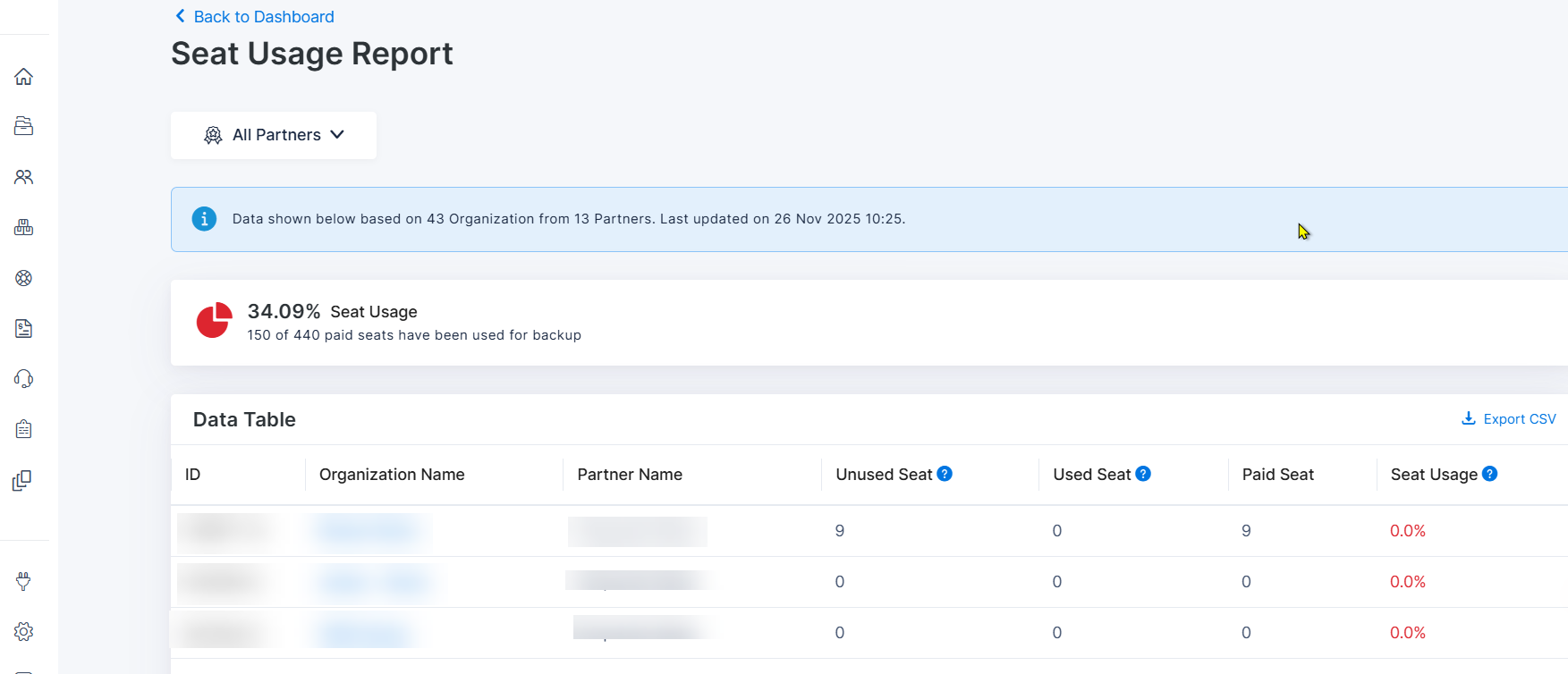Image resolution: width=1568 pixels, height=674 pixels.
Task: Click the Data Table heading
Action: [x=244, y=419]
